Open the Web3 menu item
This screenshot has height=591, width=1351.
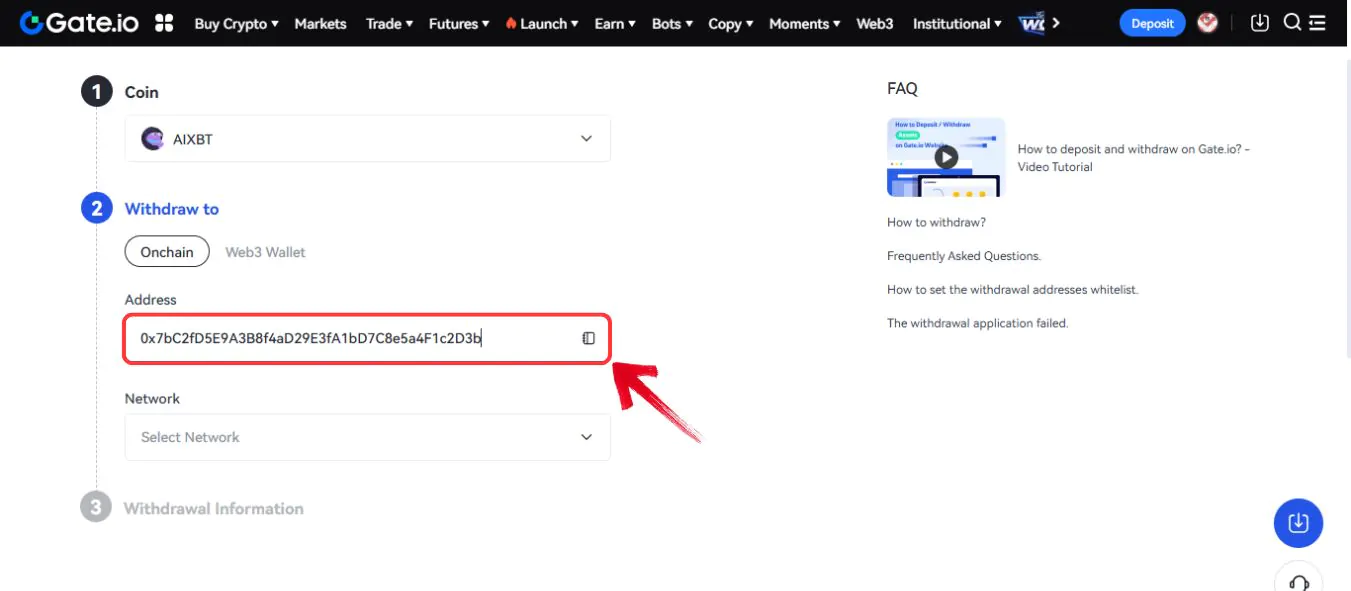click(875, 23)
